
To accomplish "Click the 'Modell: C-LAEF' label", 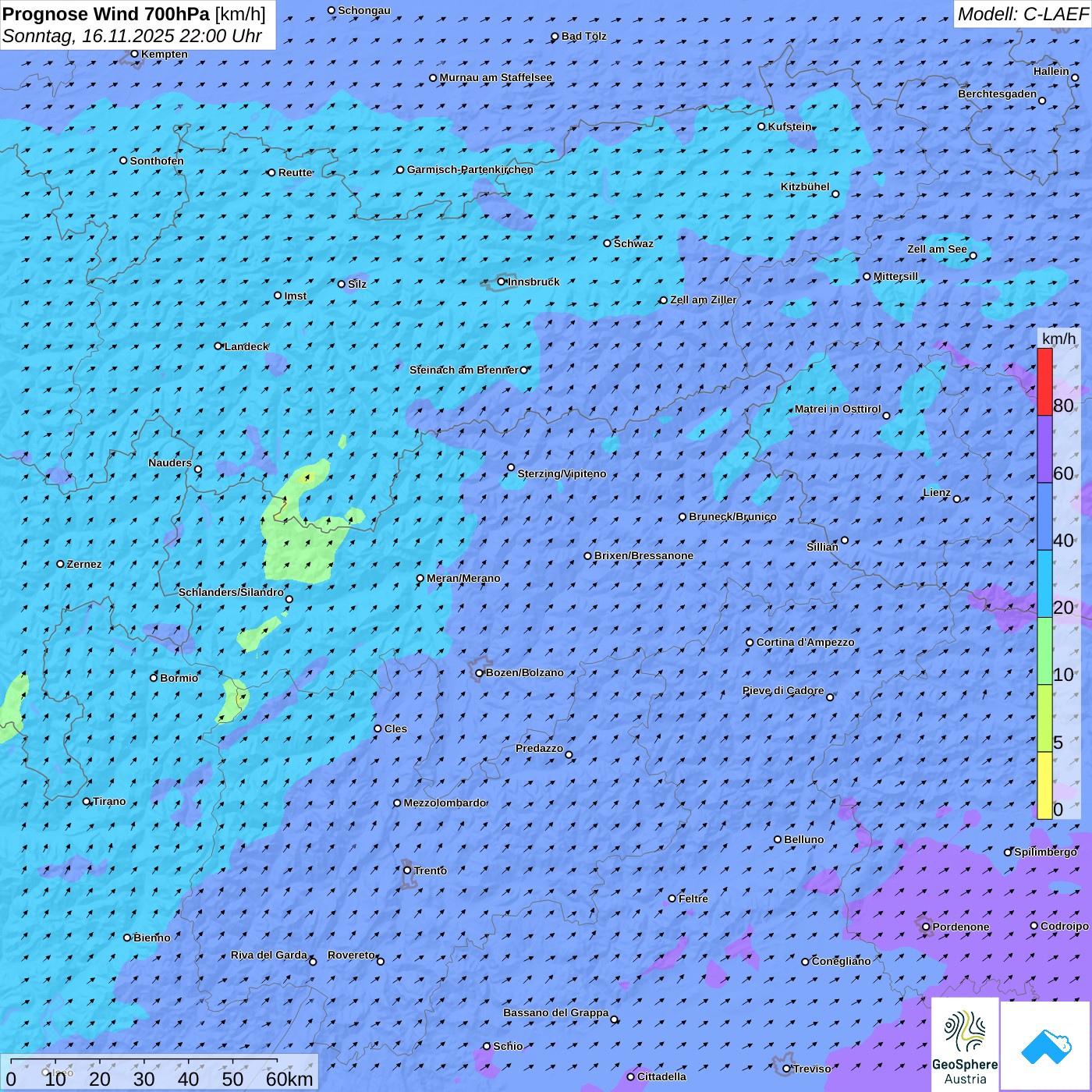I will tap(1023, 14).
